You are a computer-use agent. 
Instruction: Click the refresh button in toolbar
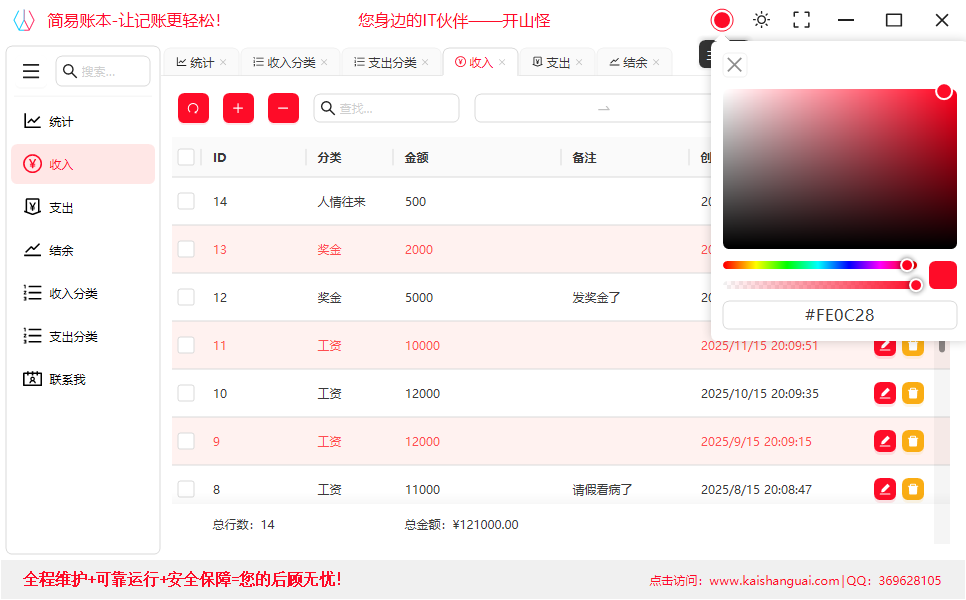pyautogui.click(x=193, y=108)
